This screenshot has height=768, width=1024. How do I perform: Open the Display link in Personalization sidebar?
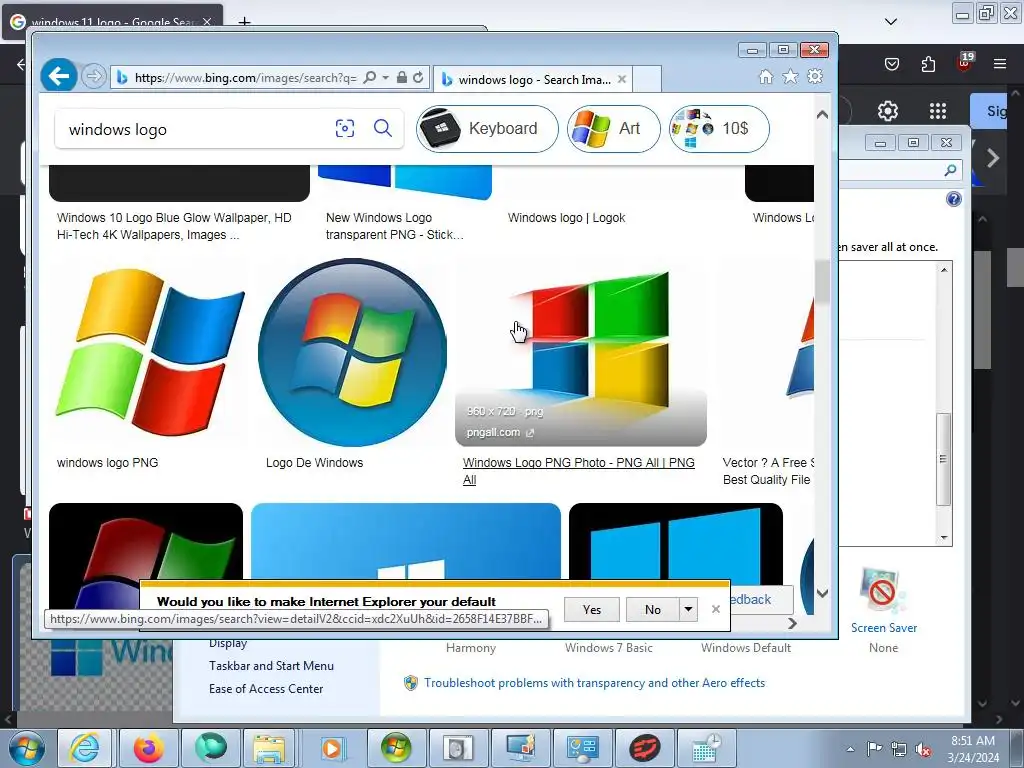(228, 643)
